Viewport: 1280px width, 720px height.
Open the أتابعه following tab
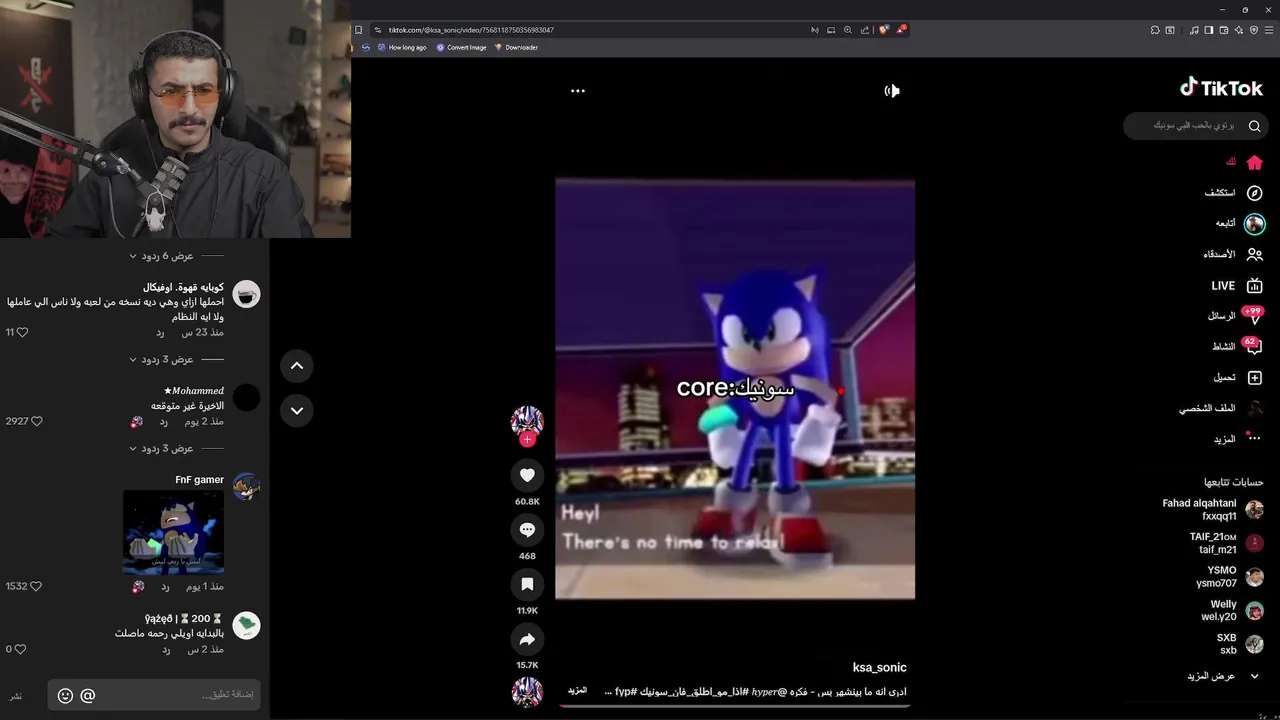click(1240, 224)
